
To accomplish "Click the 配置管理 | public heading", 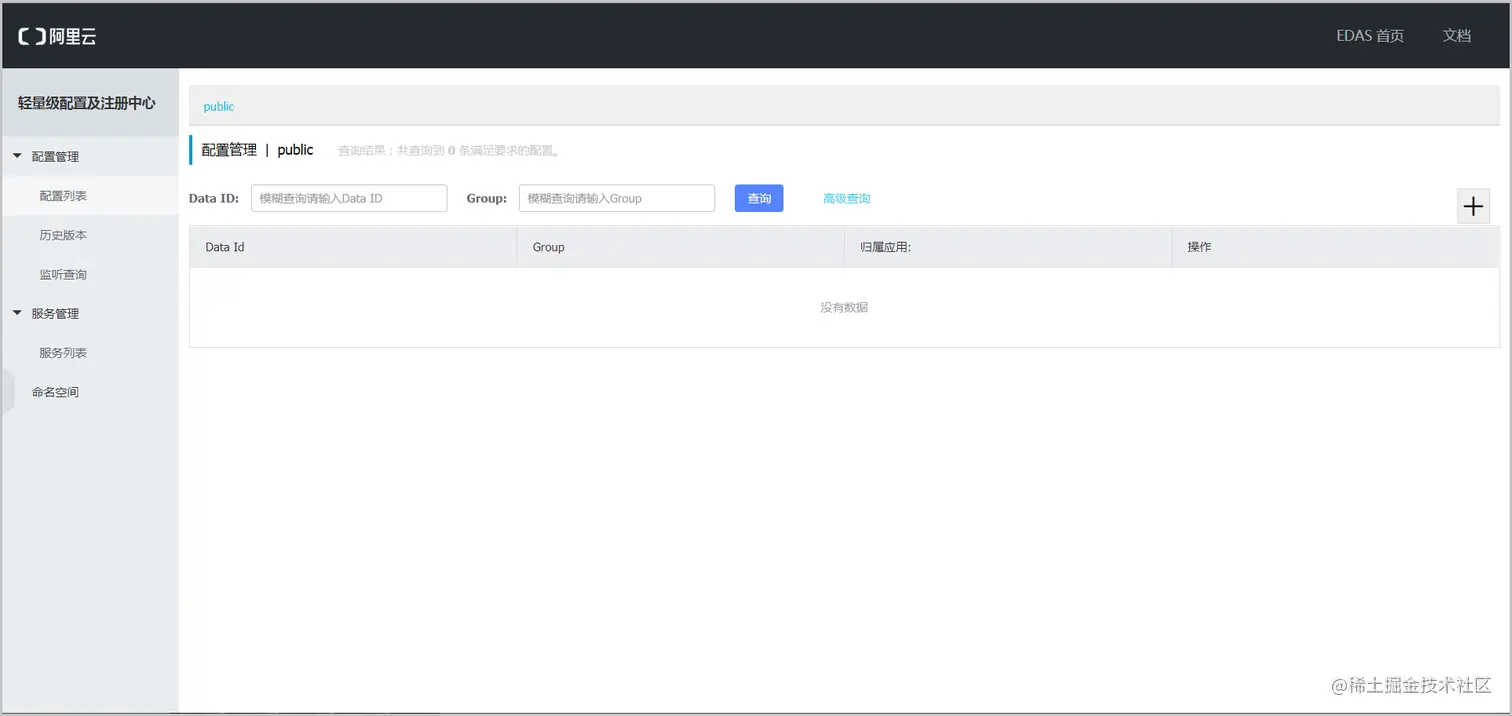I will [x=257, y=150].
